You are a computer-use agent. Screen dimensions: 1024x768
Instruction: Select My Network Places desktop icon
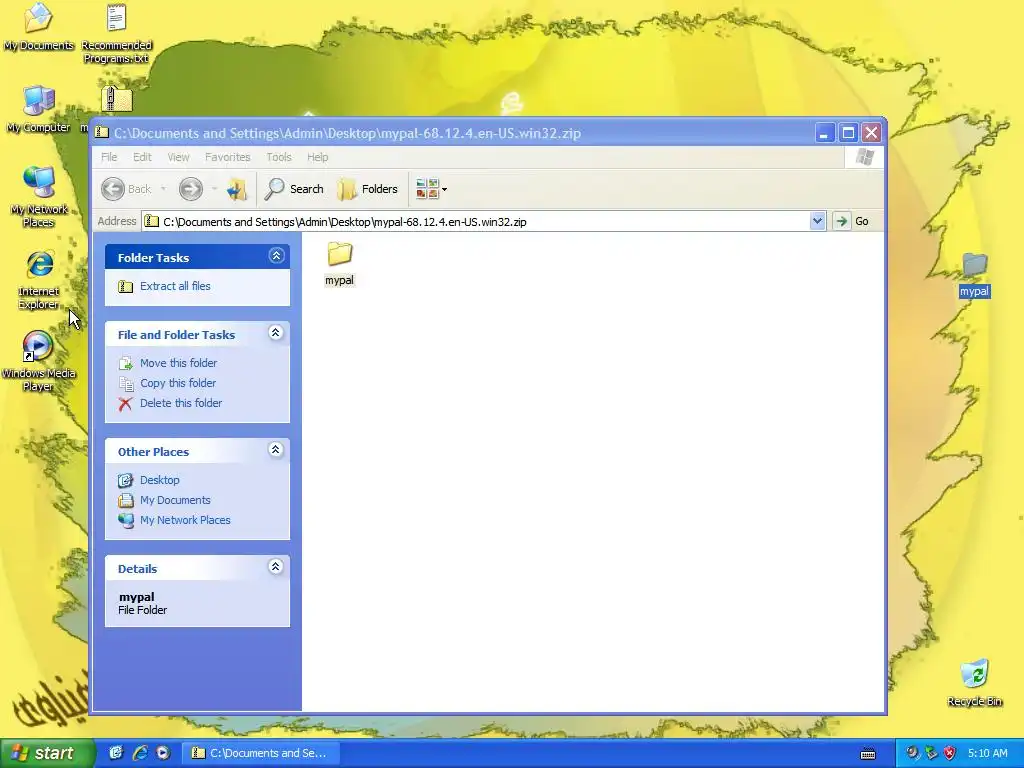(x=39, y=196)
